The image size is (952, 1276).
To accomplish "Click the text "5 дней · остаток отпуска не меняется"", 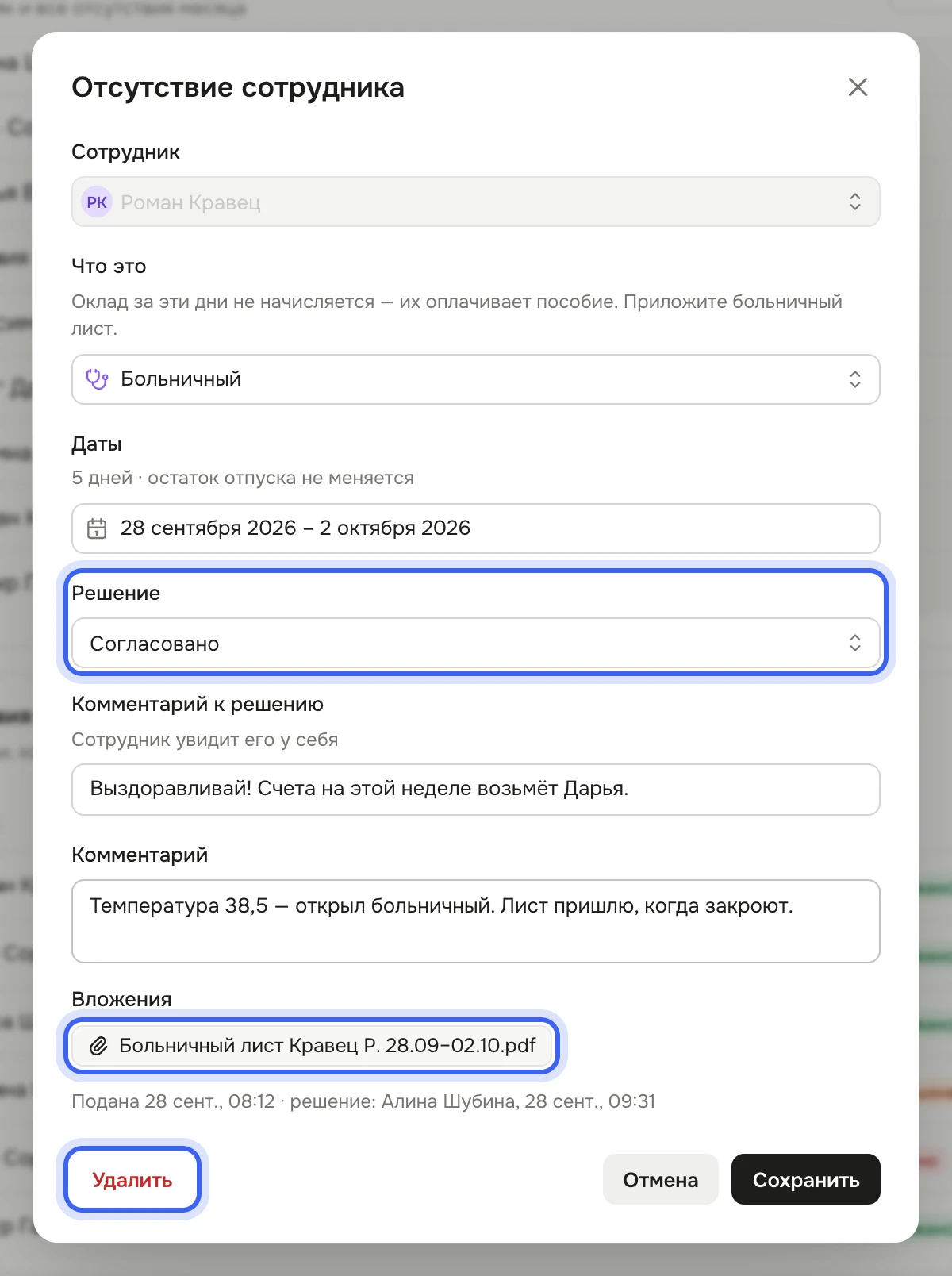I will (243, 478).
